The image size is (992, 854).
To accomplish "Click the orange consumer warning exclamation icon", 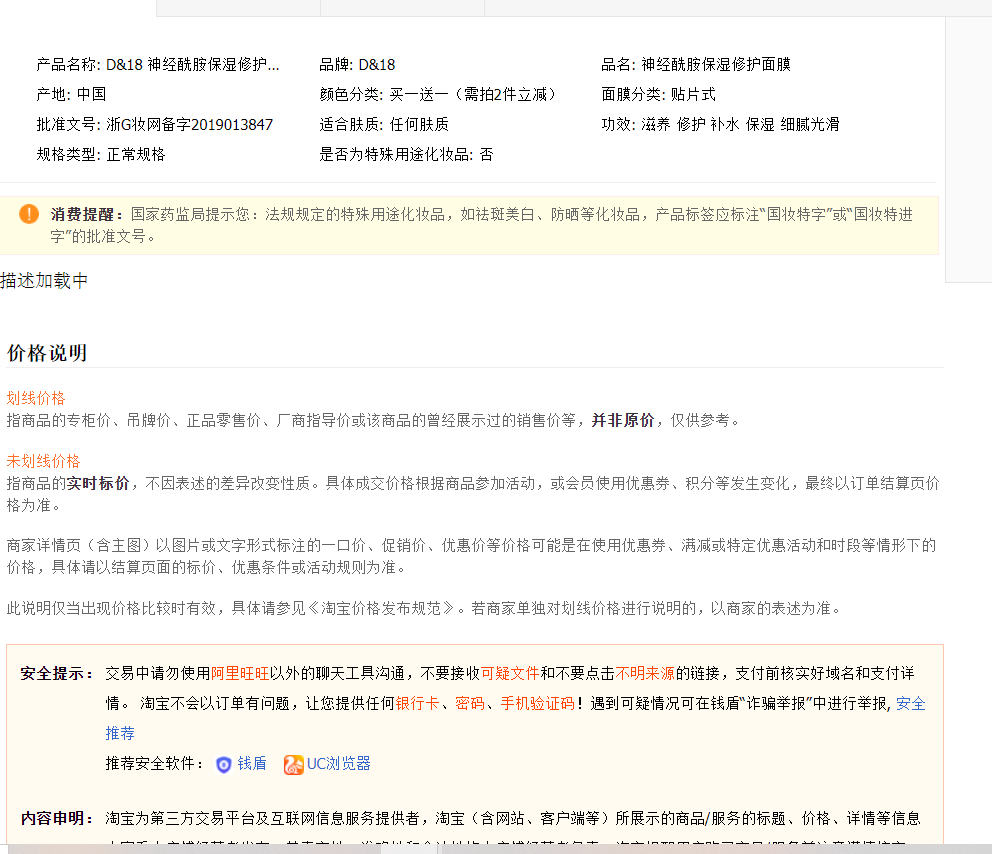I will point(29,214).
